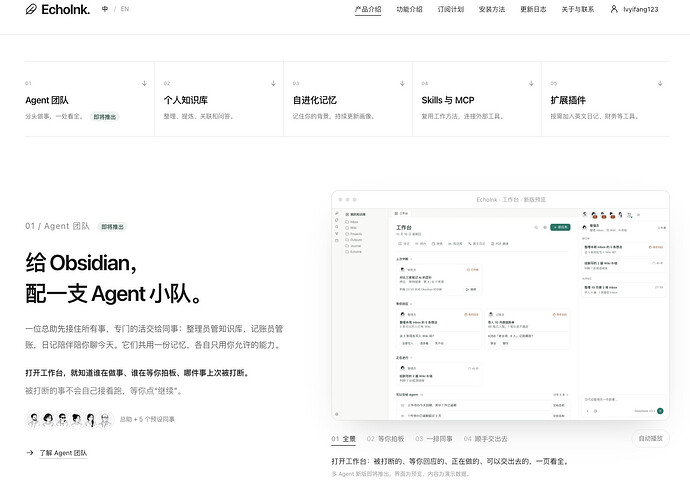Select the Journal folder in the preview sidebar
This screenshot has height=491, width=690.
(x=354, y=246)
